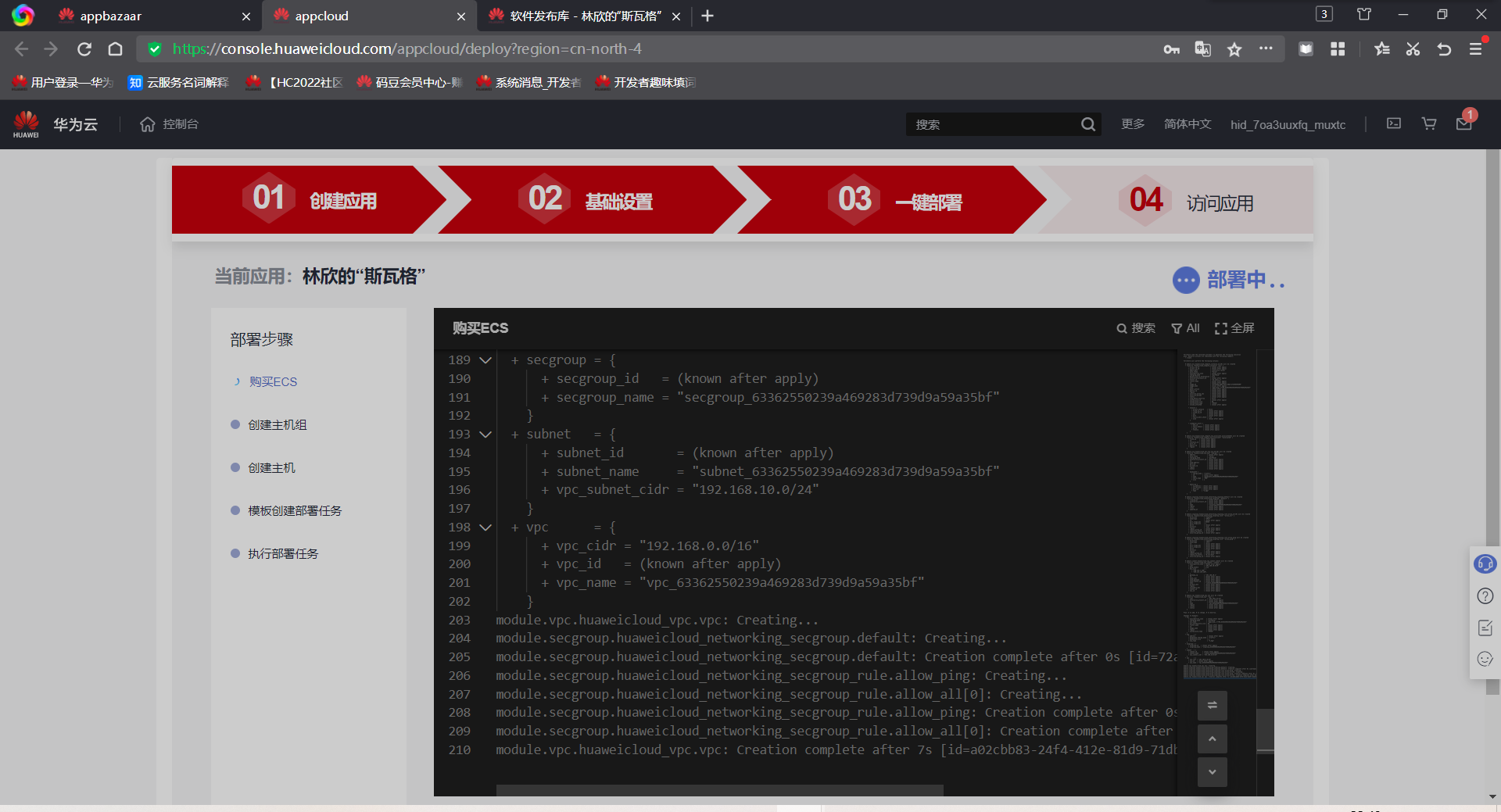The width and height of the screenshot is (1501, 812).
Task: Open the 云服务名词解释 bookmark
Action: coord(178,82)
